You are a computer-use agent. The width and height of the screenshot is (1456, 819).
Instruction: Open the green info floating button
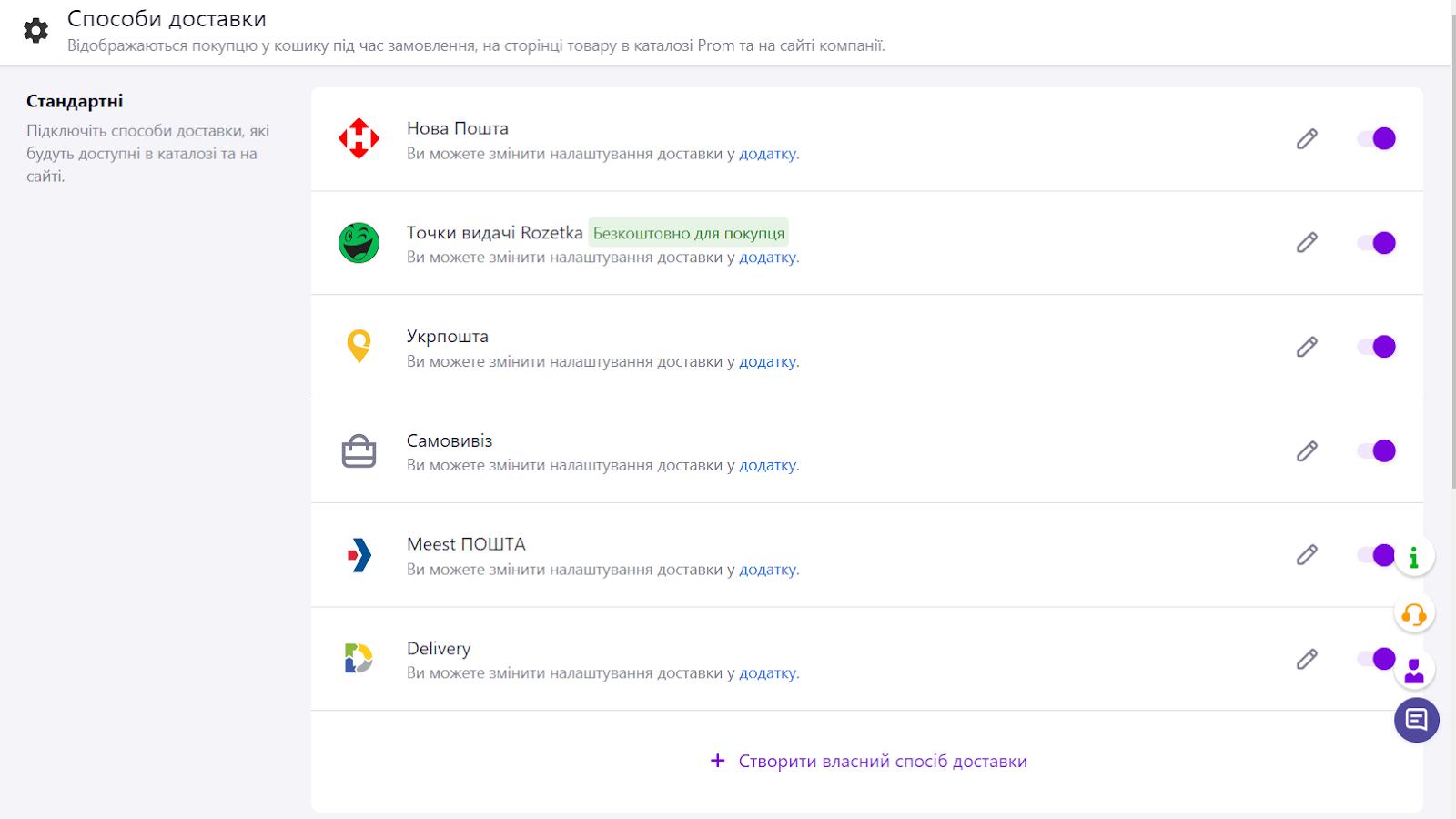[1414, 557]
